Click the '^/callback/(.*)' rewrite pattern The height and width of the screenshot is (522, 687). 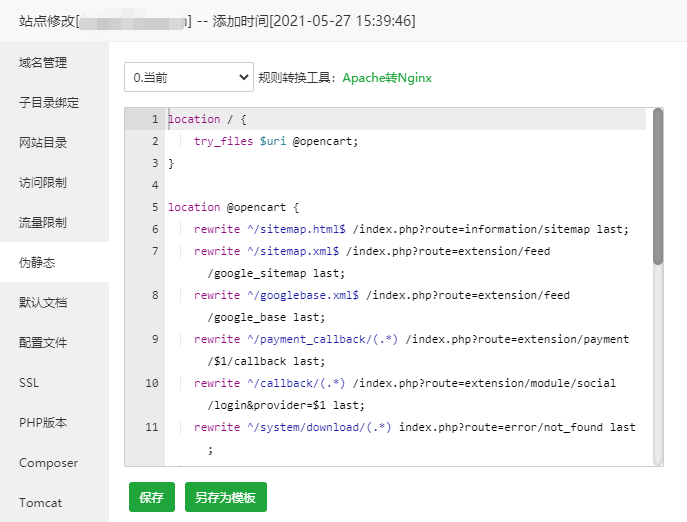(296, 383)
